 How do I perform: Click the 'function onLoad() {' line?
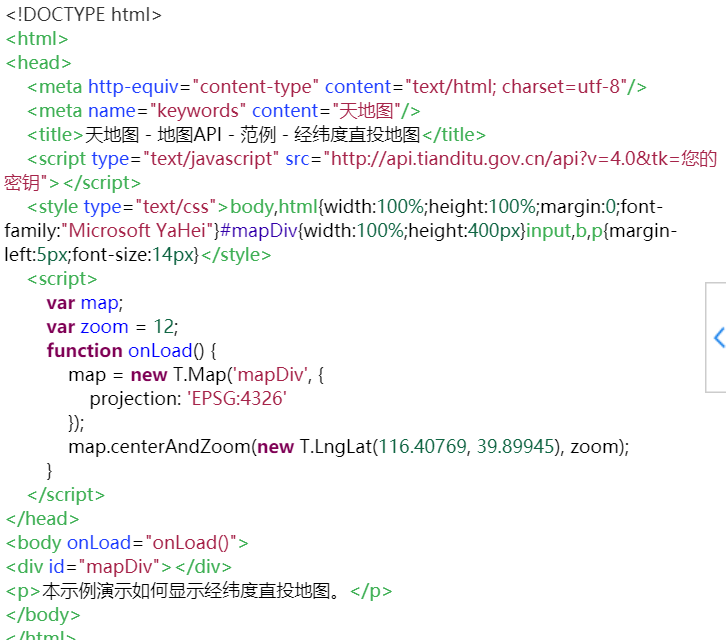(131, 351)
